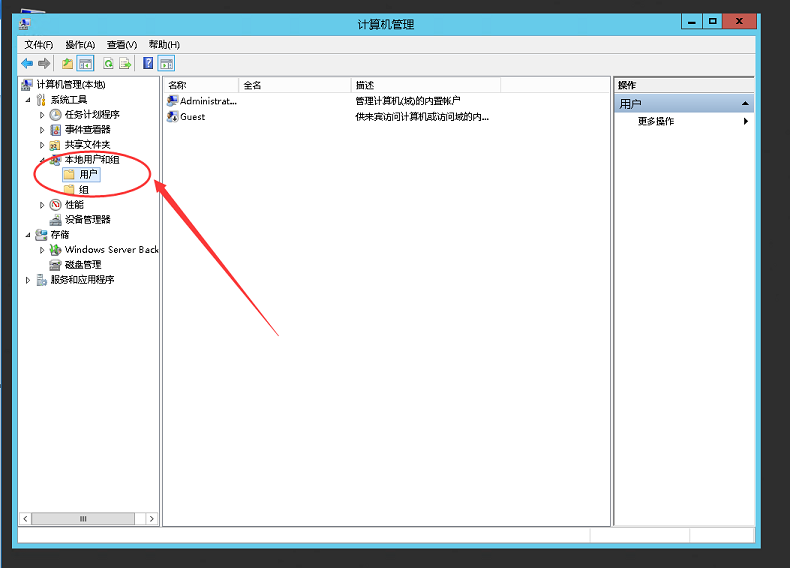Click the Windows Server Backup icon
Viewport: 790px width, 568px height.
(55, 249)
